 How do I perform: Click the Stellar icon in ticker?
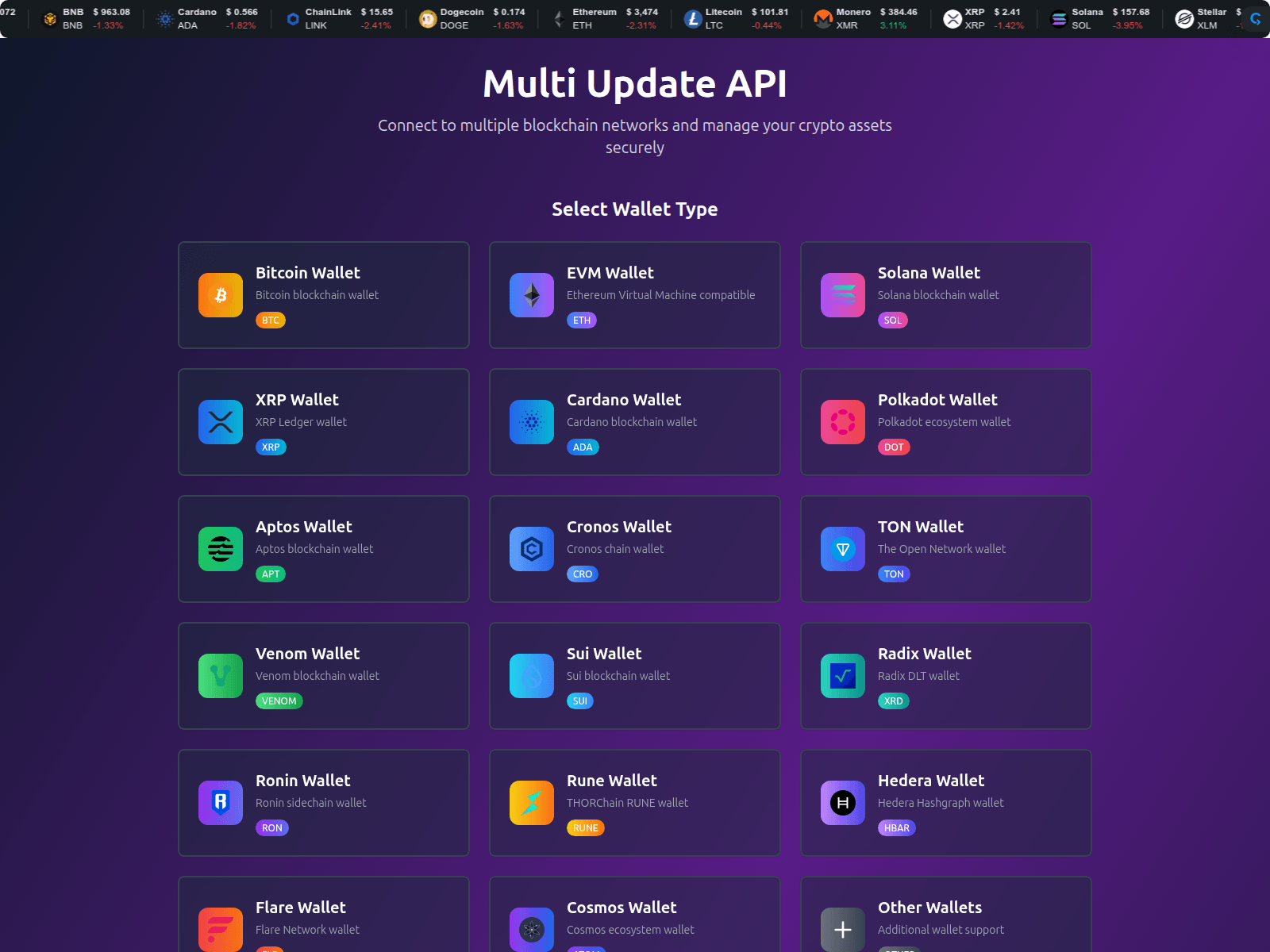click(x=1184, y=19)
